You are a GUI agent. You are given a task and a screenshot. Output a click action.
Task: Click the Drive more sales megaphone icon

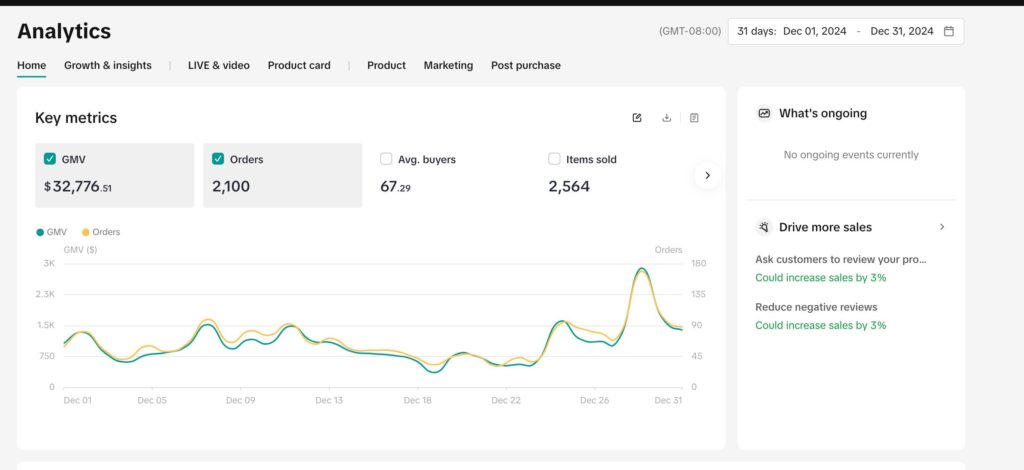764,227
